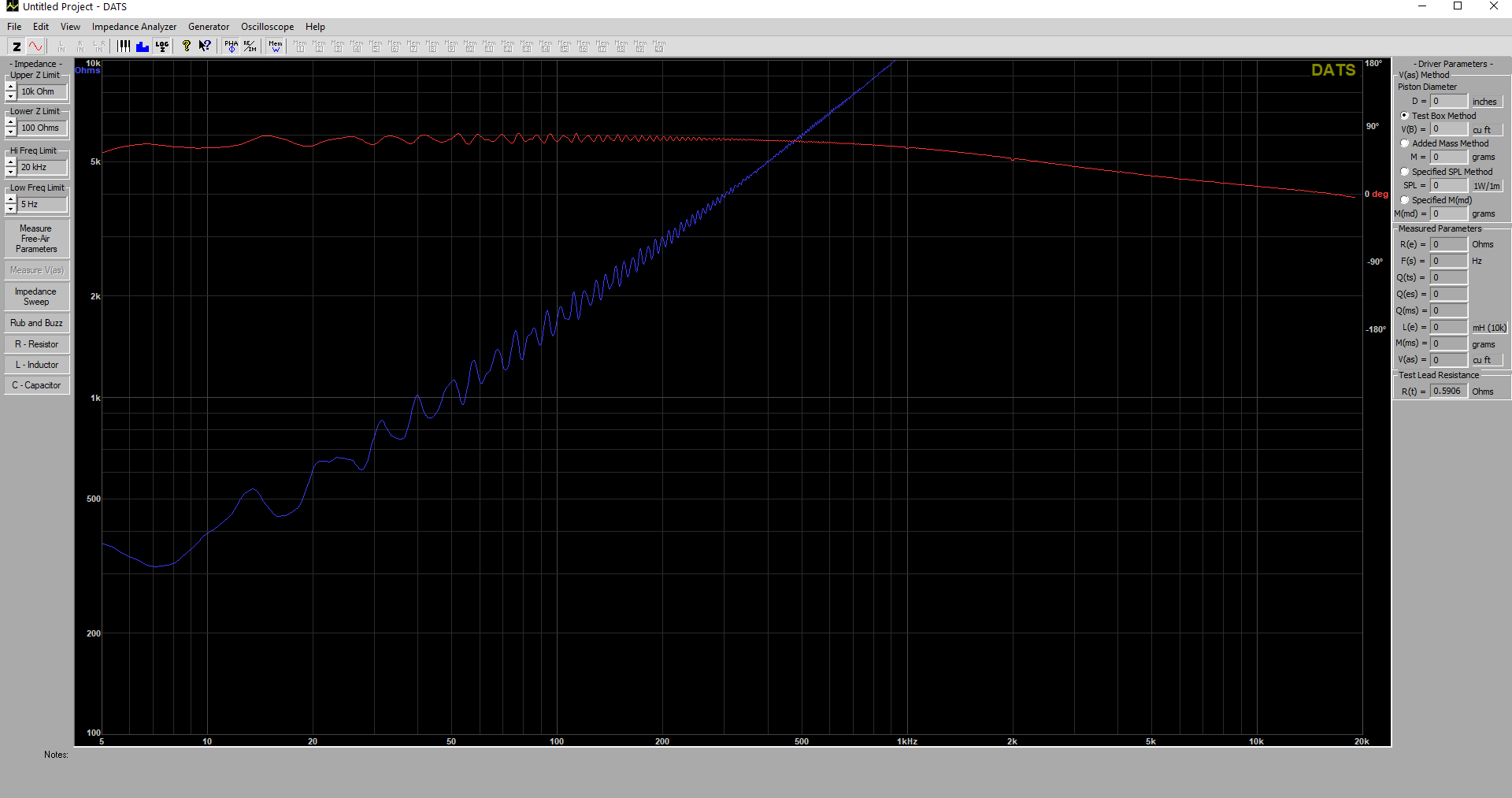The image size is (1512, 798).
Task: Open help with the yellow question mark icon
Action: (x=187, y=46)
